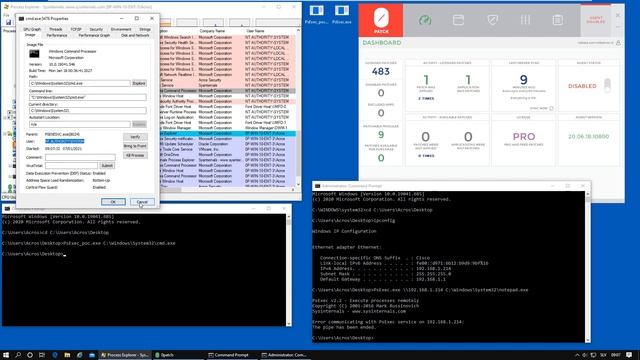Image resolution: width=640 pixels, height=360 pixels.
Task: Click the Command line input field
Action: 87,97
